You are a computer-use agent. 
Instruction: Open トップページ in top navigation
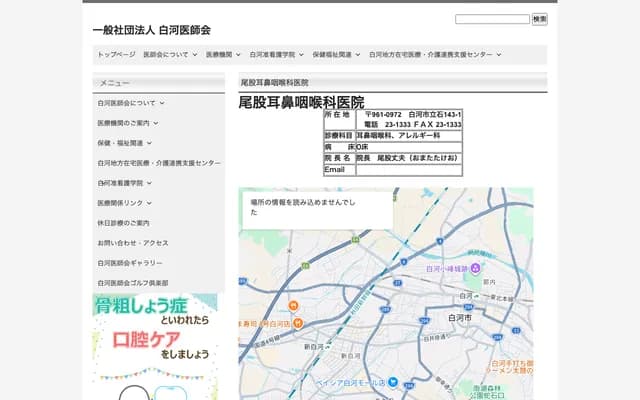(x=116, y=55)
